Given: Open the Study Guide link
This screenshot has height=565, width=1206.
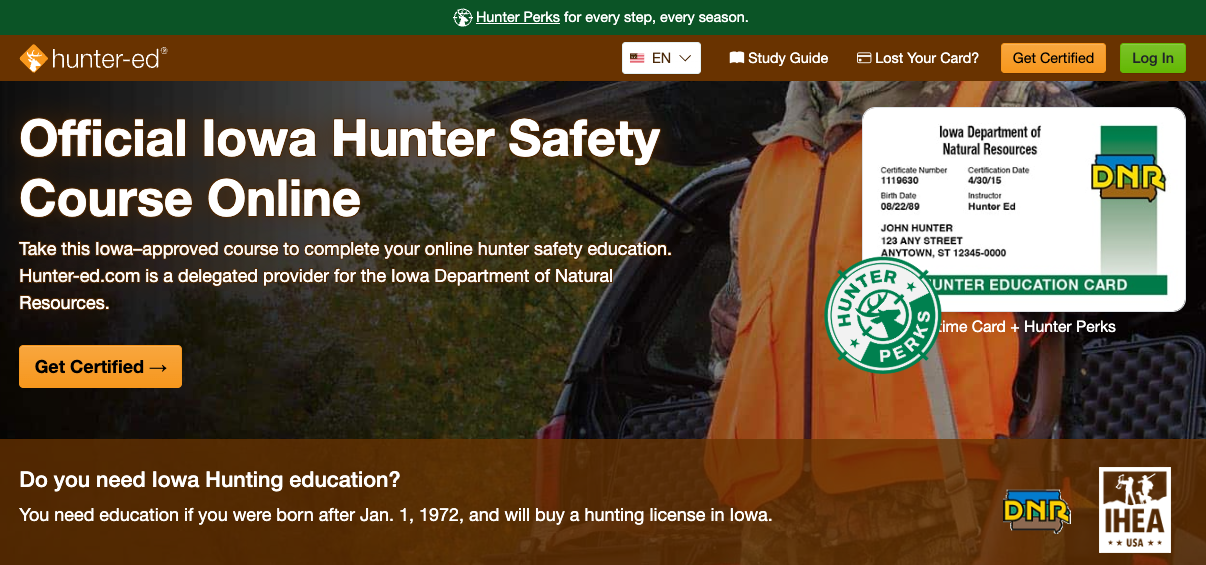Looking at the screenshot, I should point(779,58).
